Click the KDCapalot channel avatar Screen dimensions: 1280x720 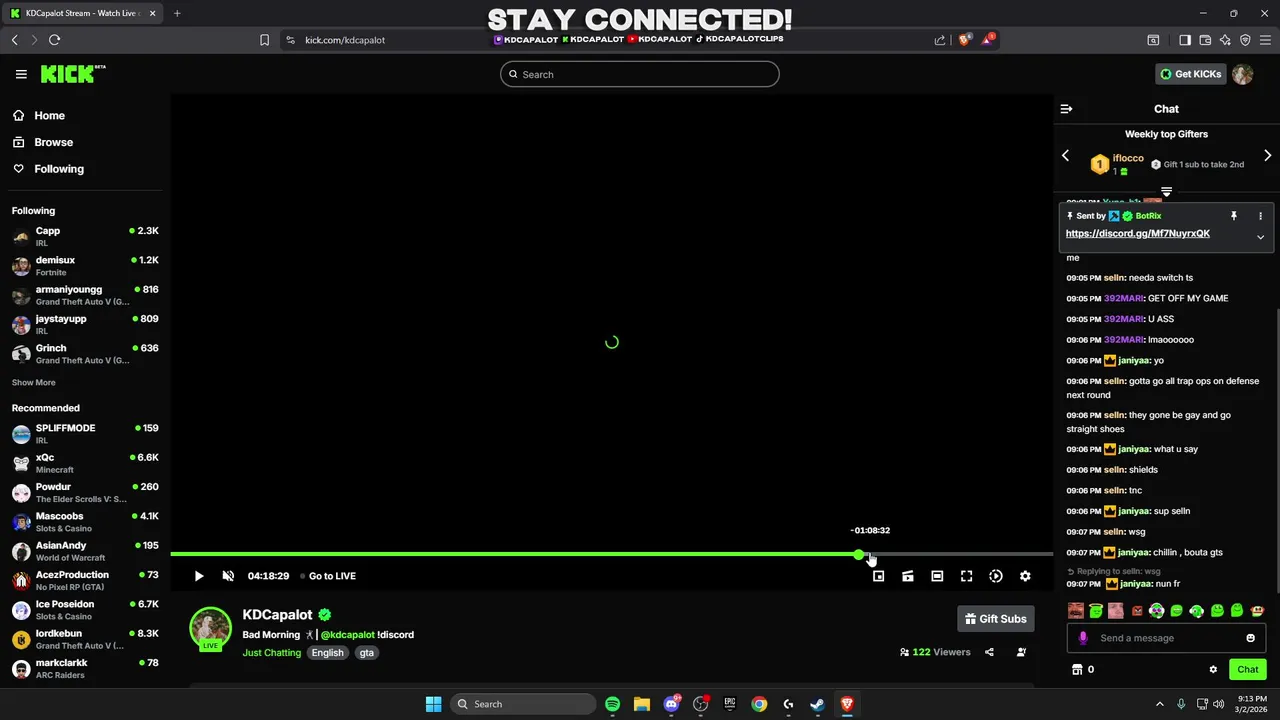click(x=210, y=628)
